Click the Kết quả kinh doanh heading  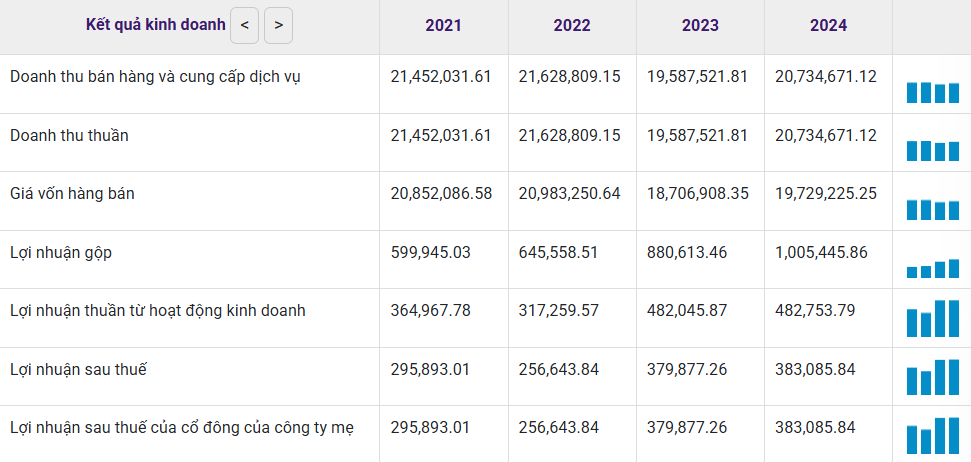click(155, 26)
